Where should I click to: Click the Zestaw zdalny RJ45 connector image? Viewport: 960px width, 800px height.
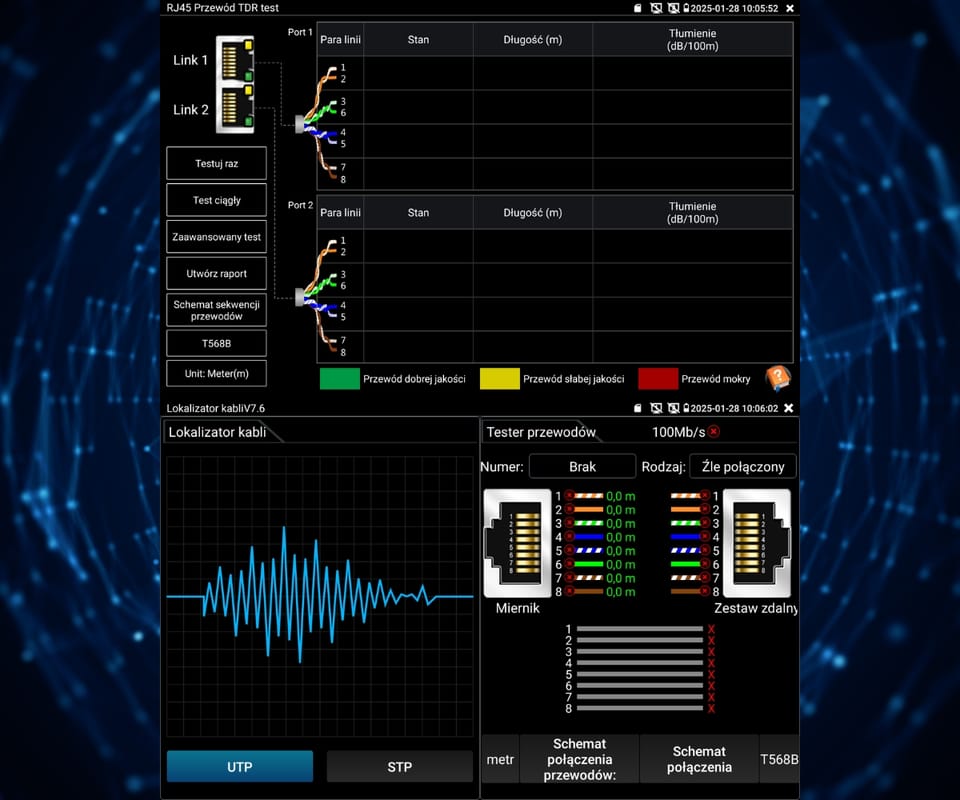(757, 543)
